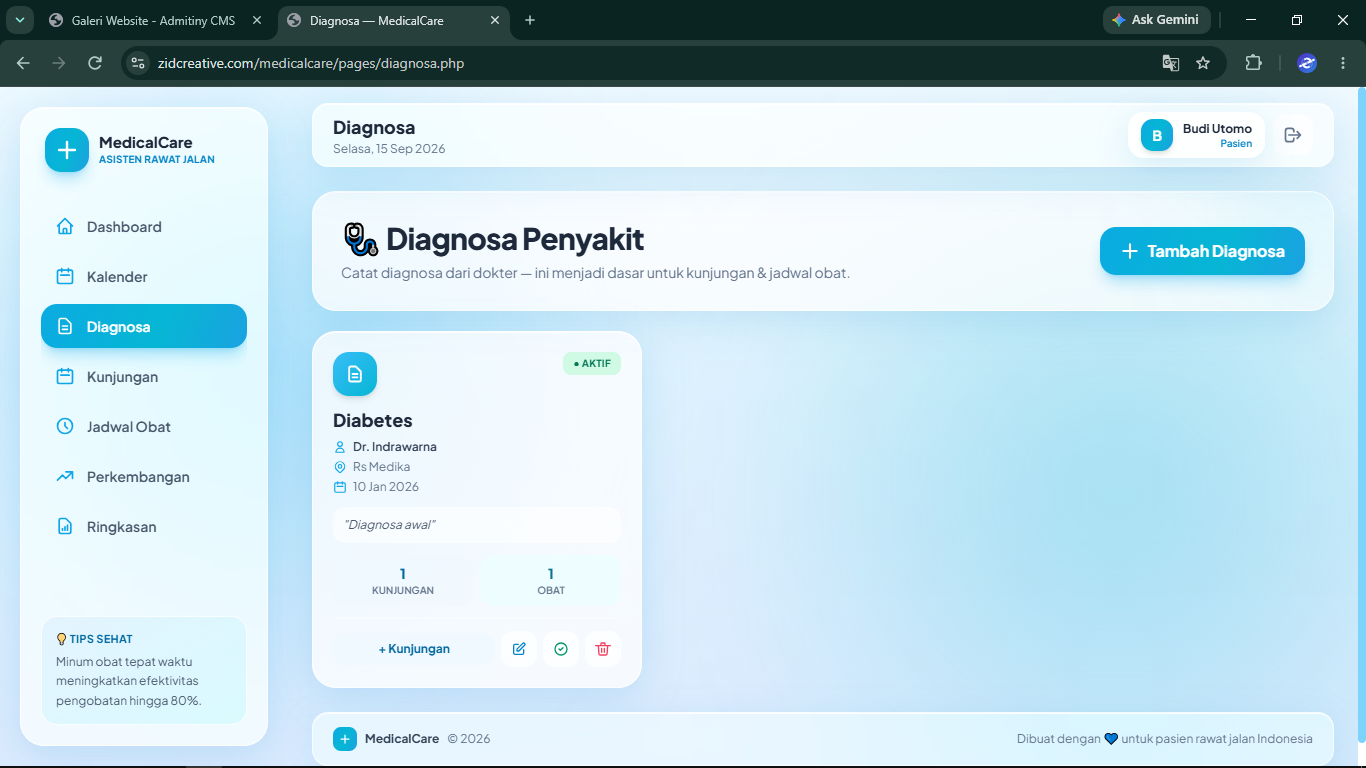This screenshot has width=1366, height=768.
Task: Click the Ask Gemini button
Action: pos(1156,20)
